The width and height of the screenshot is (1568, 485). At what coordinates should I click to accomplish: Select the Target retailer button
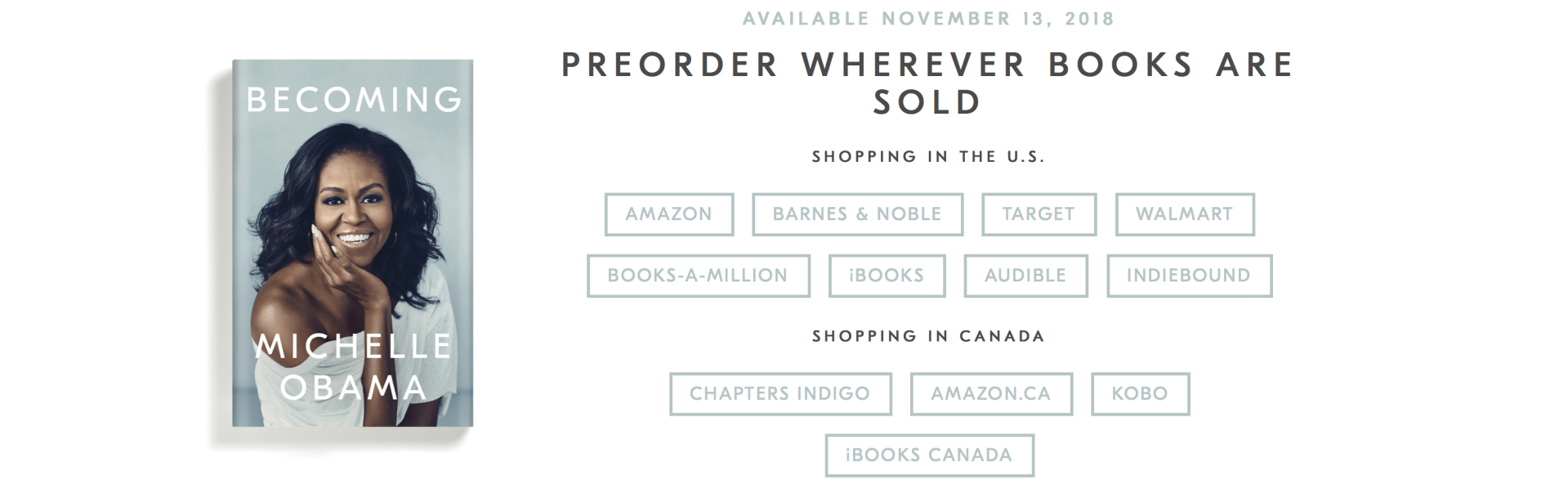pos(1039,214)
